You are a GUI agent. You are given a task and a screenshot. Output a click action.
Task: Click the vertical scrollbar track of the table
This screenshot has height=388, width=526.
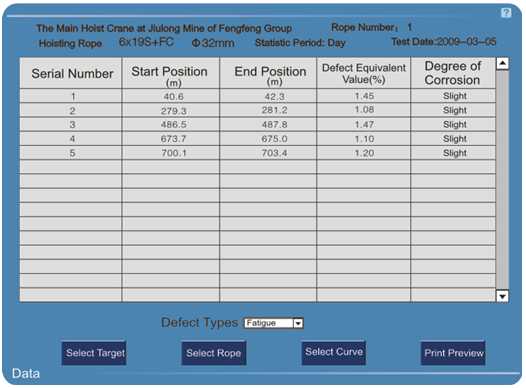503,180
